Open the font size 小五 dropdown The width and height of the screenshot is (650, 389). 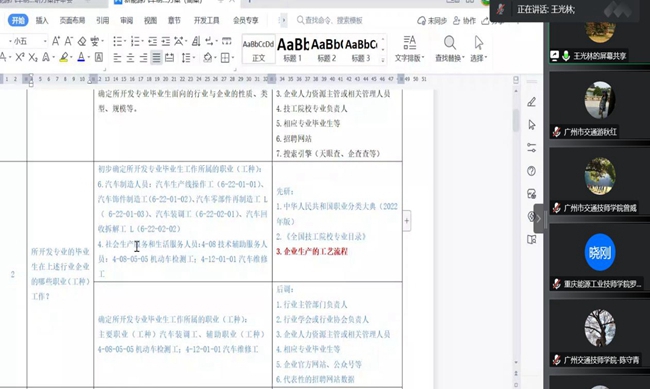(27, 41)
